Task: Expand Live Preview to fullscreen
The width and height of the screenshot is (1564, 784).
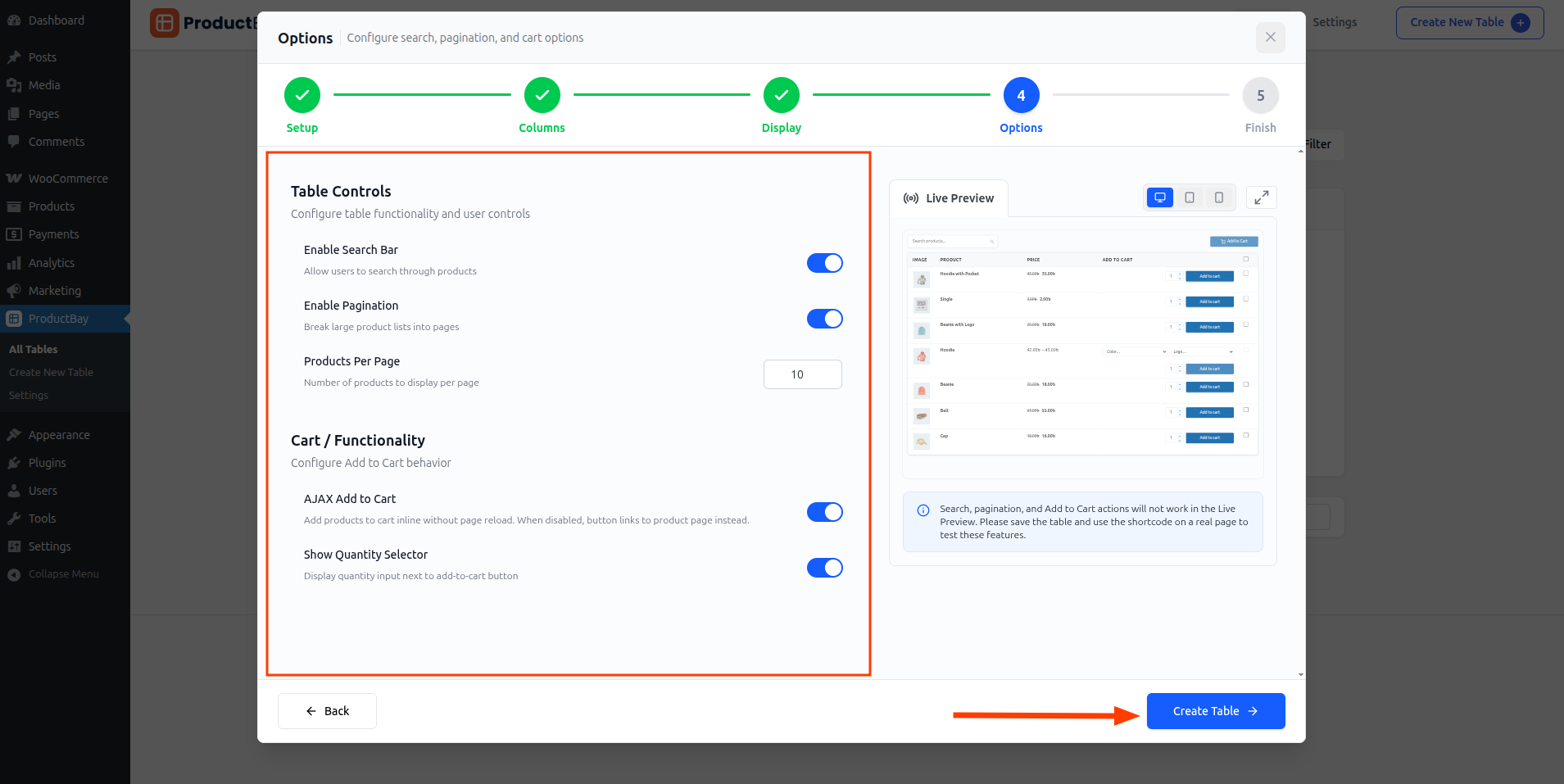Action: tap(1261, 197)
